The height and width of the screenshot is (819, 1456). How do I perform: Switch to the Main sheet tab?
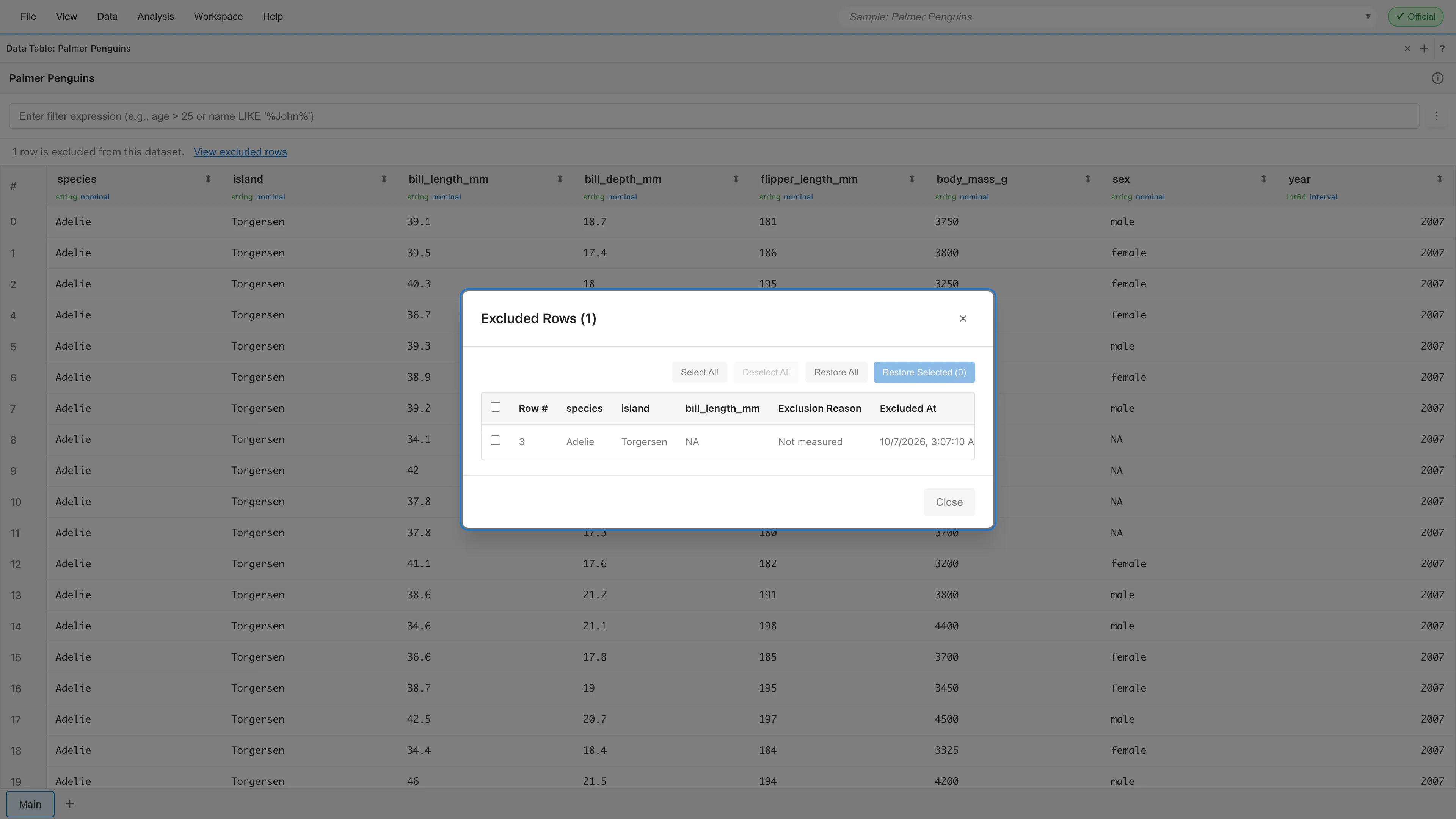(x=30, y=804)
